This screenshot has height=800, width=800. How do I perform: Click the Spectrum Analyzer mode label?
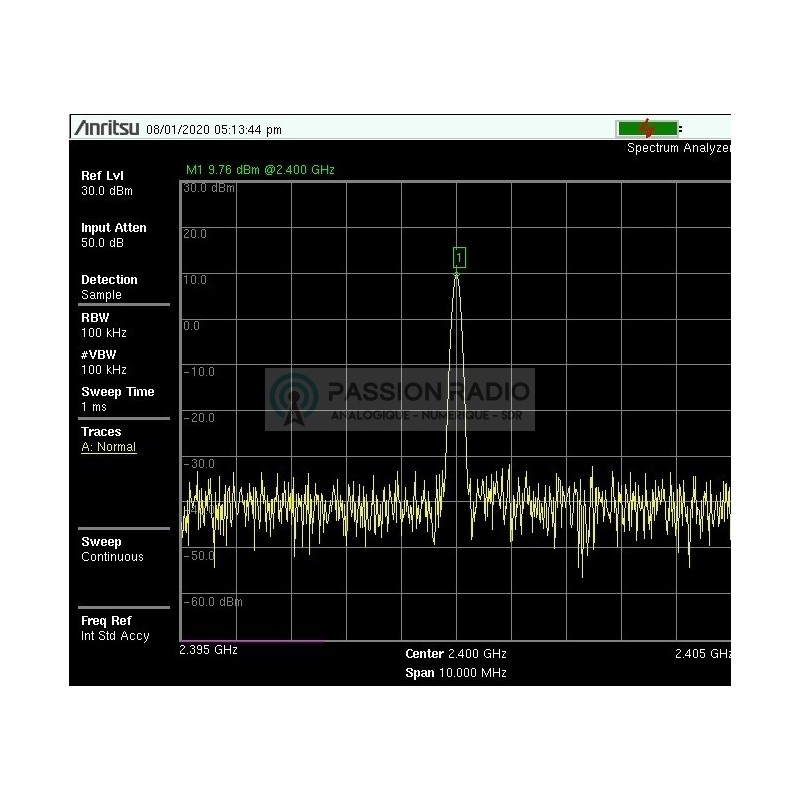[679, 148]
